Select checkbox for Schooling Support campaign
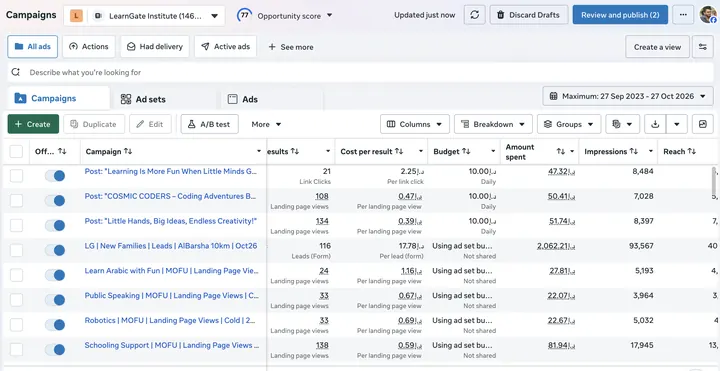The image size is (720, 371). (x=17, y=349)
